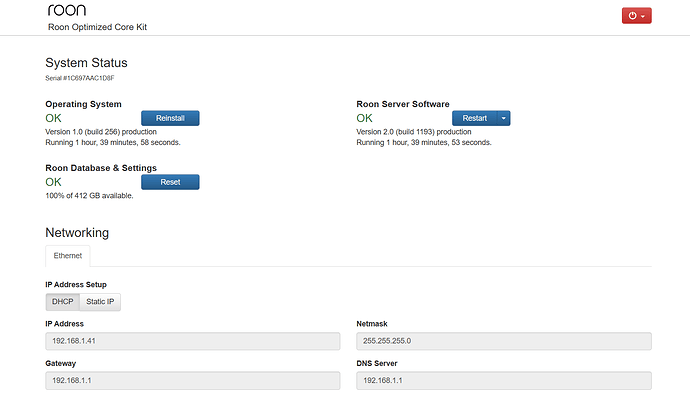Click the serial number text

click(80, 78)
